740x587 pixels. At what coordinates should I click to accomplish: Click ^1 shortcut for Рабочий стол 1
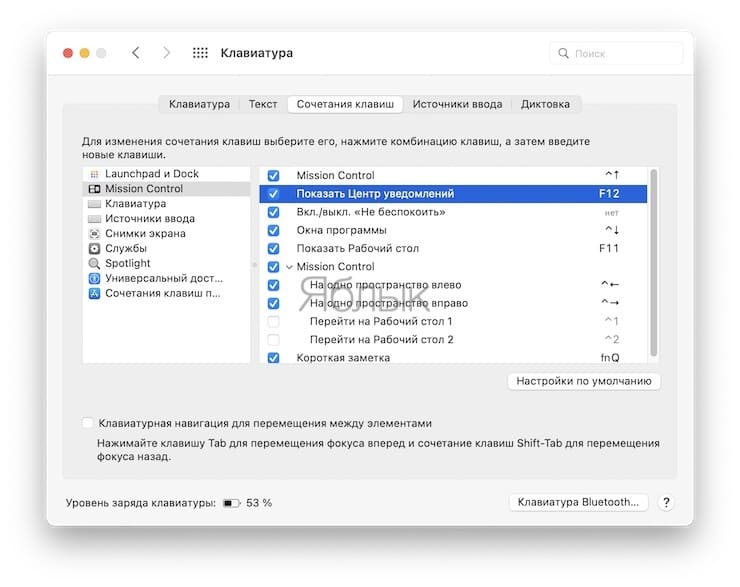[x=612, y=321]
